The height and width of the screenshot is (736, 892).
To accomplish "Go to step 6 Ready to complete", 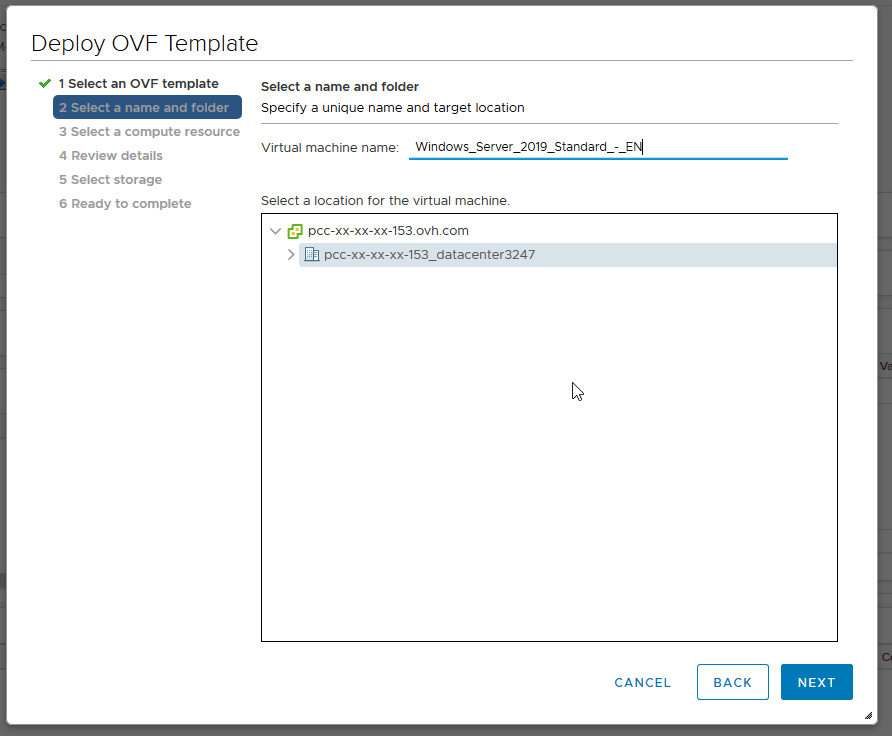I will (125, 204).
